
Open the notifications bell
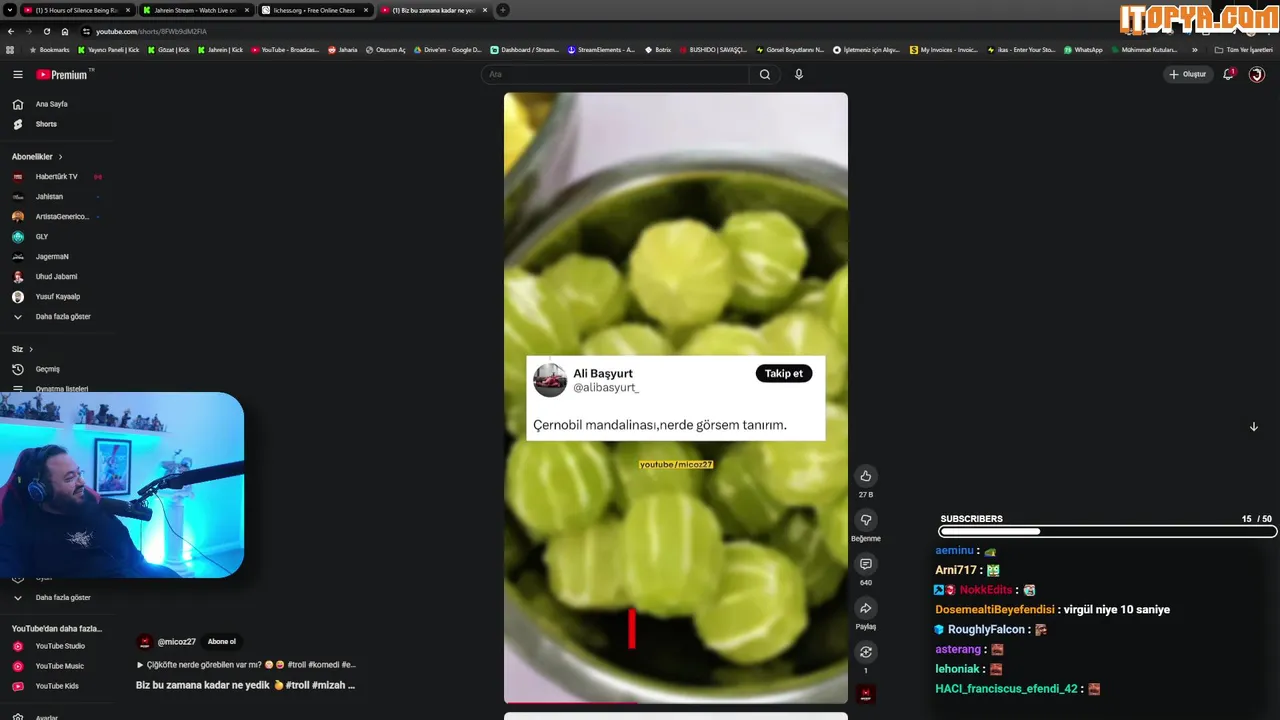1228,74
